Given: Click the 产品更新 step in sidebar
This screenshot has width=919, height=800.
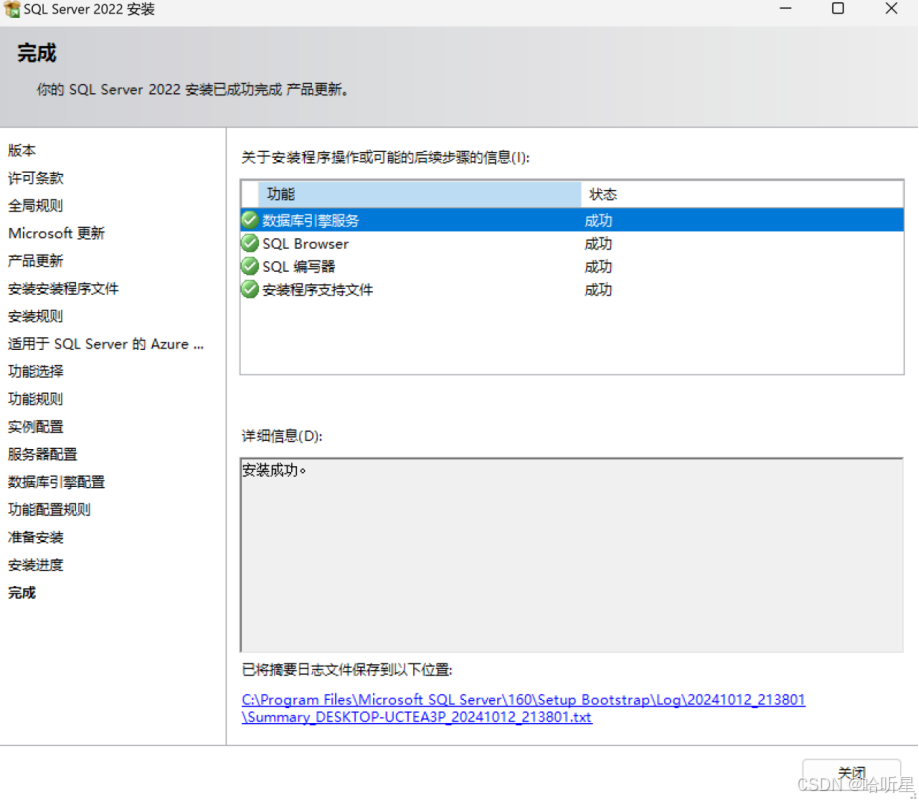Looking at the screenshot, I should pyautogui.click(x=36, y=260).
